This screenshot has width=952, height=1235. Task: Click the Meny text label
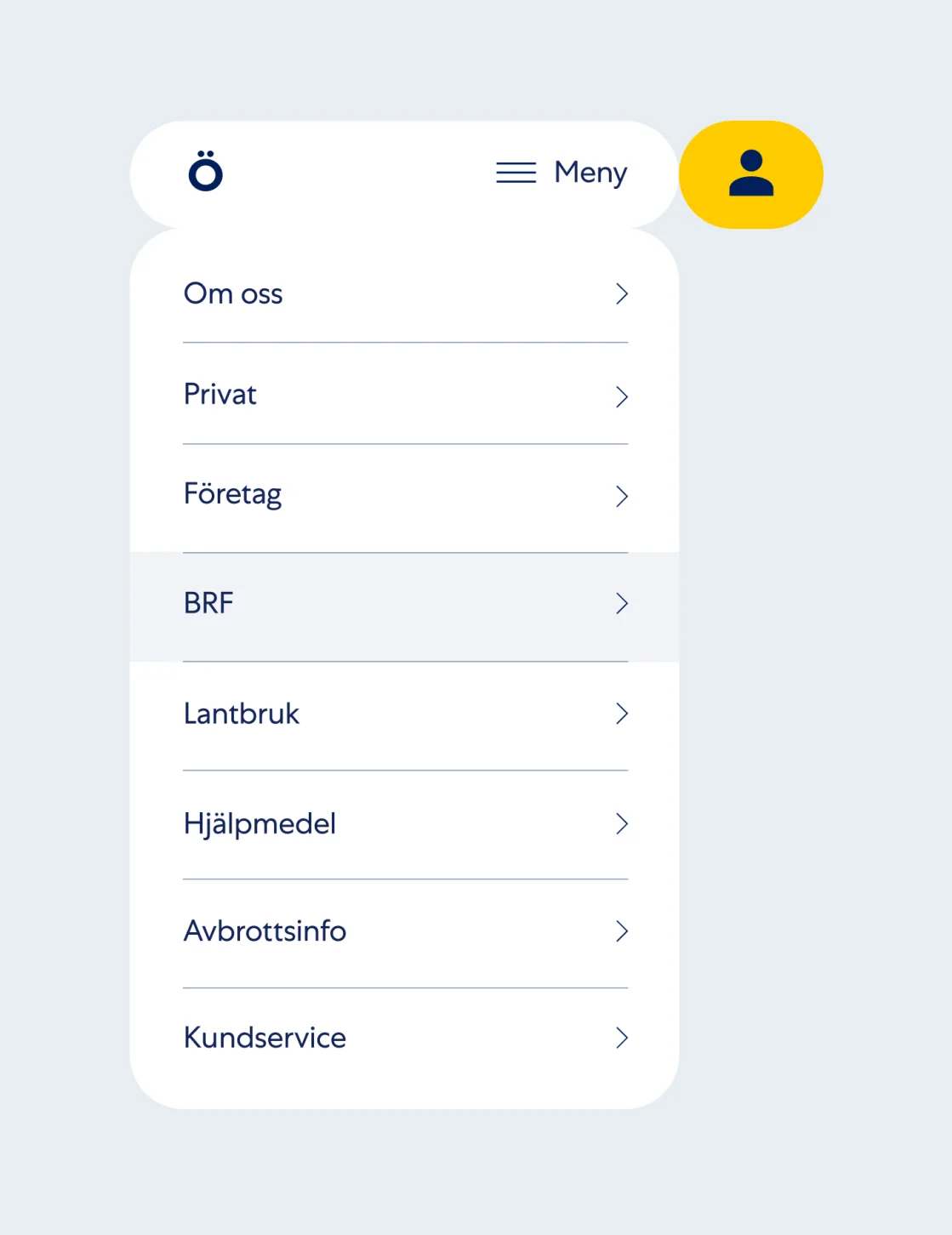tap(590, 173)
